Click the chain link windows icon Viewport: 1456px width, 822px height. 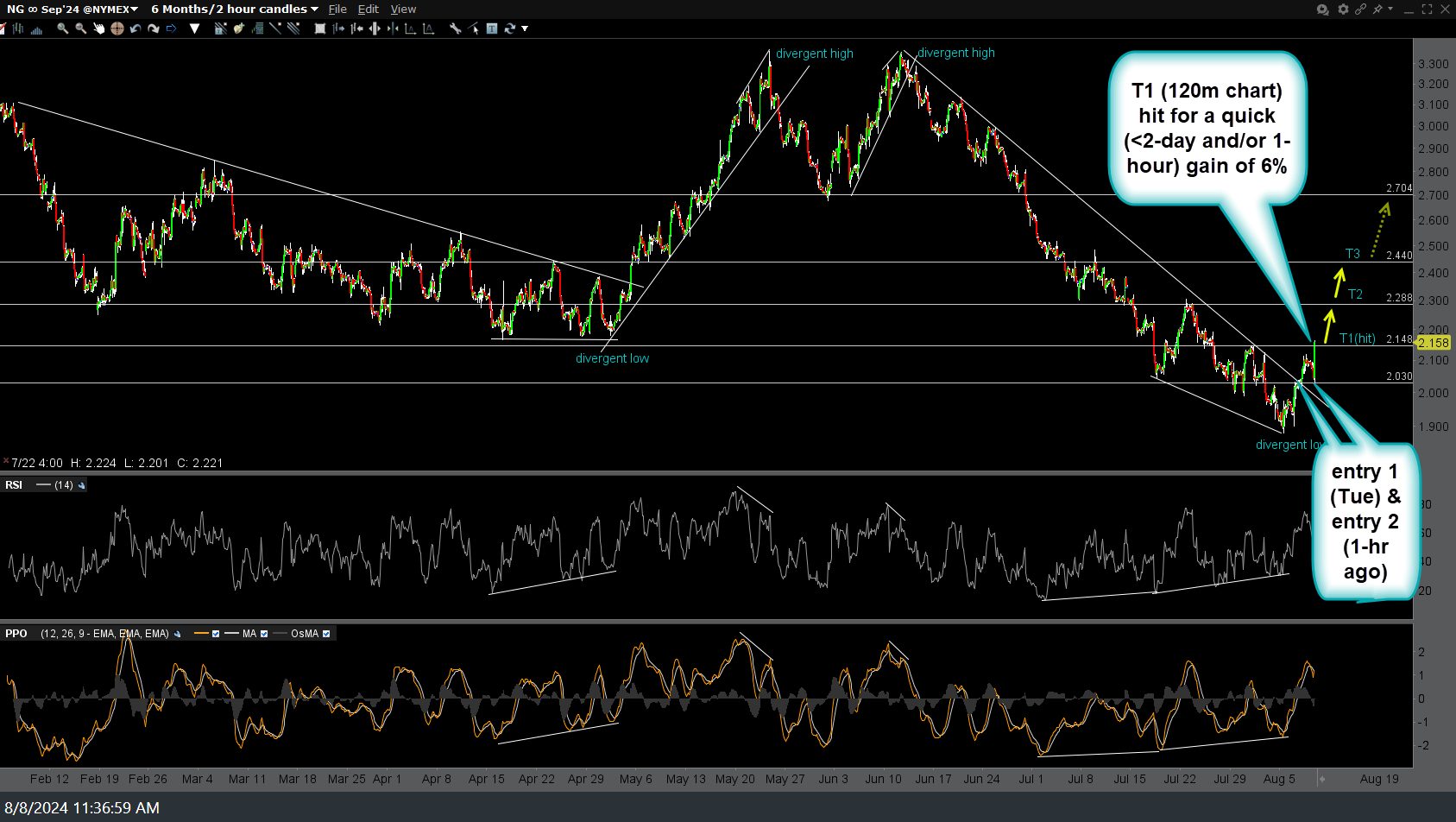click(1360, 9)
